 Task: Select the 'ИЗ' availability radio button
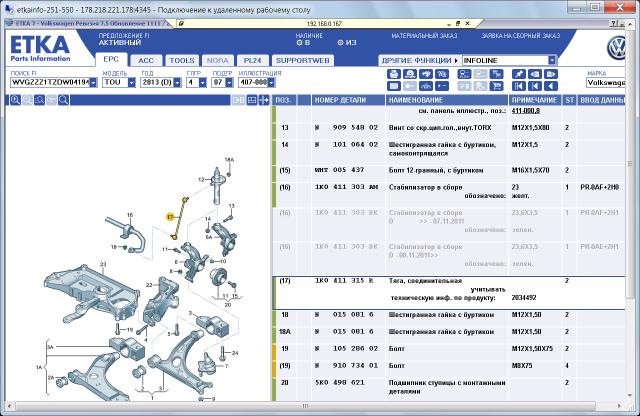(x=340, y=42)
